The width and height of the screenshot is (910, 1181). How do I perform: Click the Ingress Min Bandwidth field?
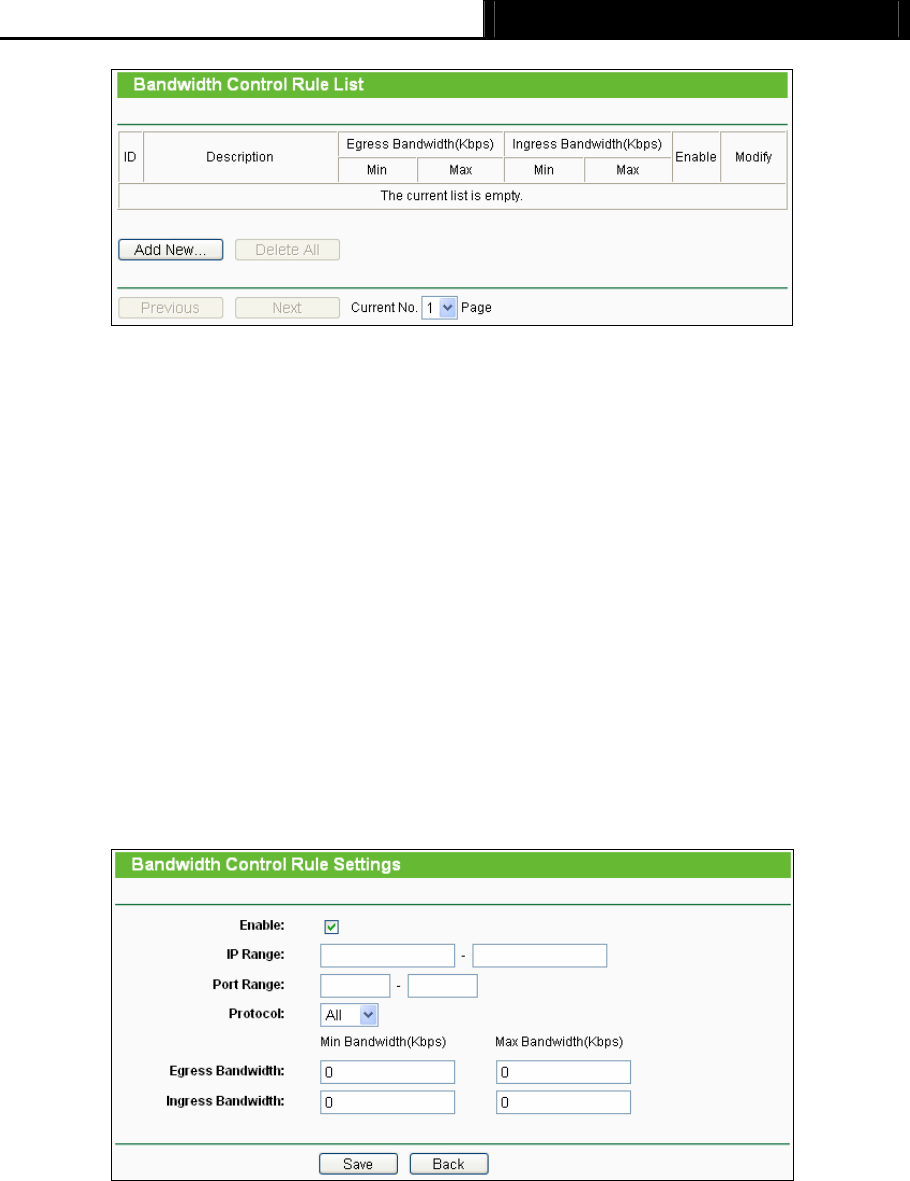tap(387, 1103)
